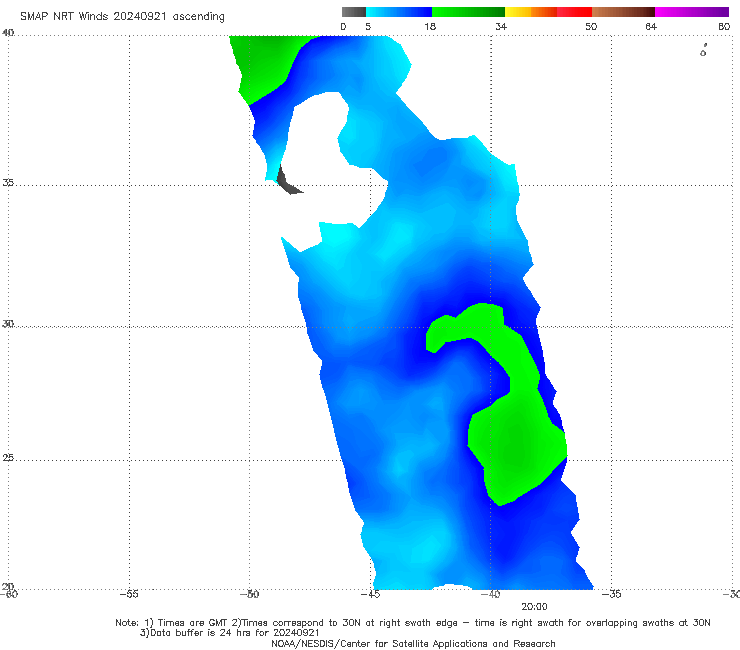Image resolution: width=740 pixels, height=650 pixels.
Task: Click the note '3)Data buffer is 24 hrs for 20240921'
Action: 230,633
